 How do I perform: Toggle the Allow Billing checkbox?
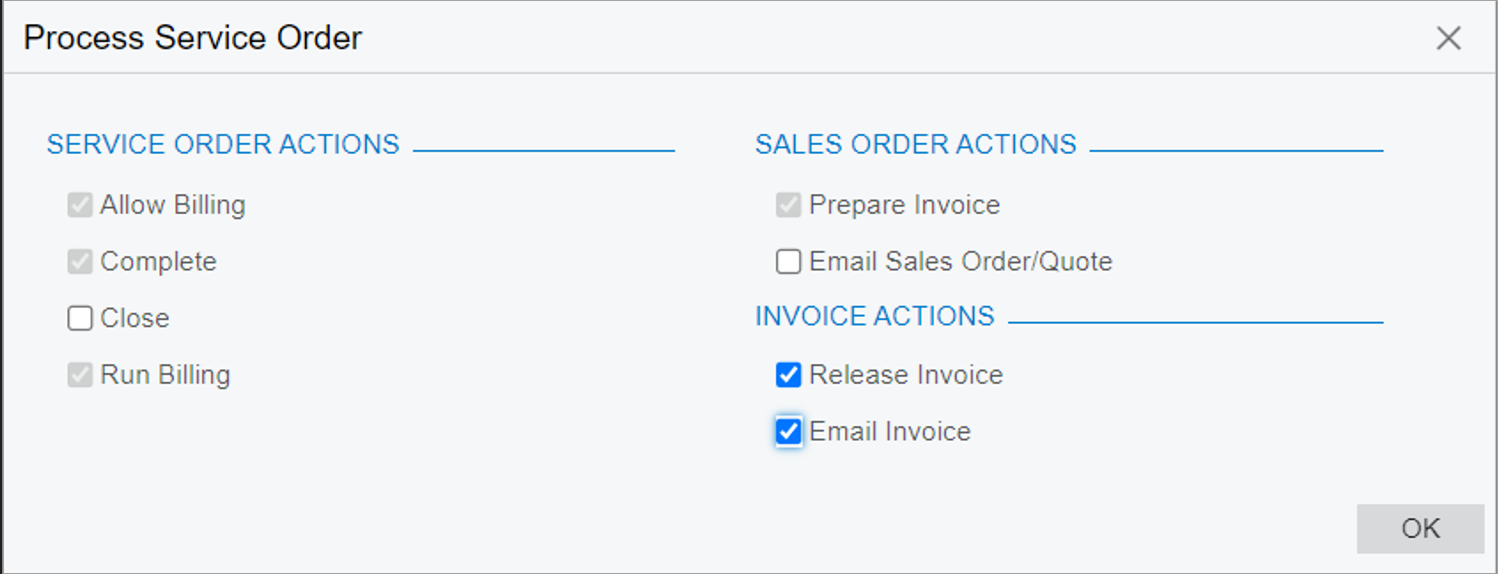click(80, 206)
